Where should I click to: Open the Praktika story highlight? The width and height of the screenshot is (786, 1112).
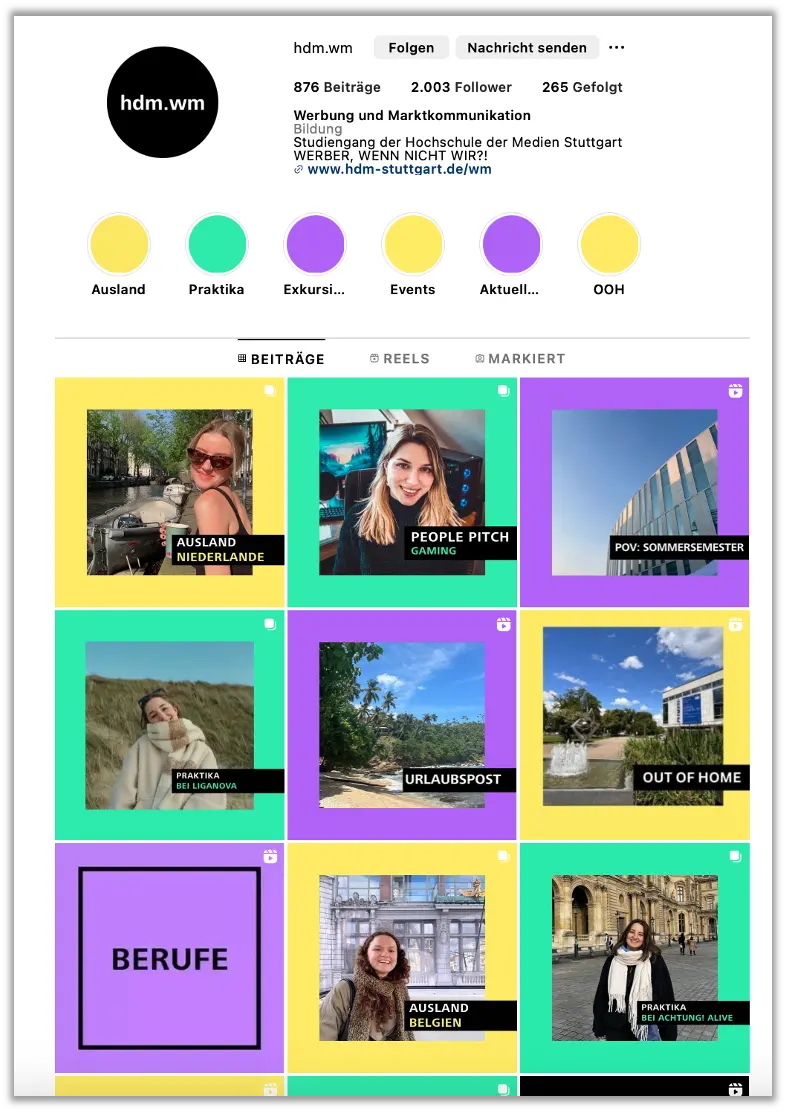pyautogui.click(x=217, y=245)
